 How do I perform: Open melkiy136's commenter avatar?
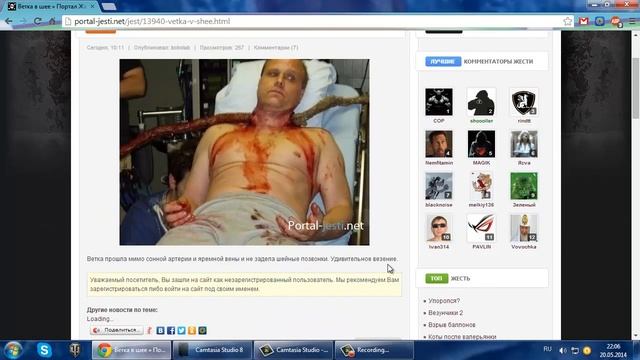click(481, 186)
